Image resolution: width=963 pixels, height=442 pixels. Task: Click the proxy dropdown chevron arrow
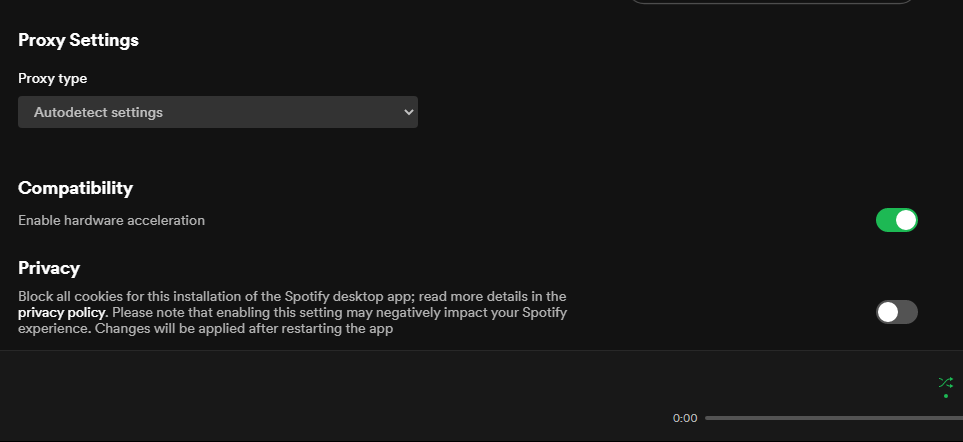click(408, 112)
